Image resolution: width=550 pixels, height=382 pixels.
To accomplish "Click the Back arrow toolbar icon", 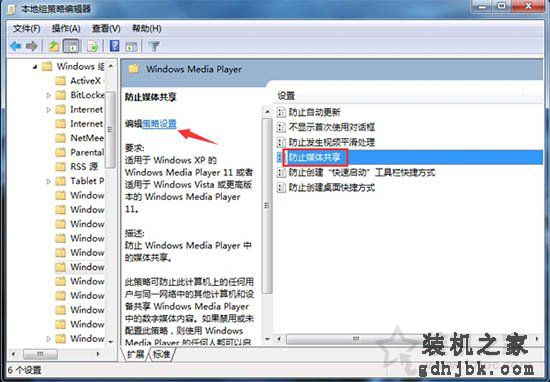I will pyautogui.click(x=15, y=46).
